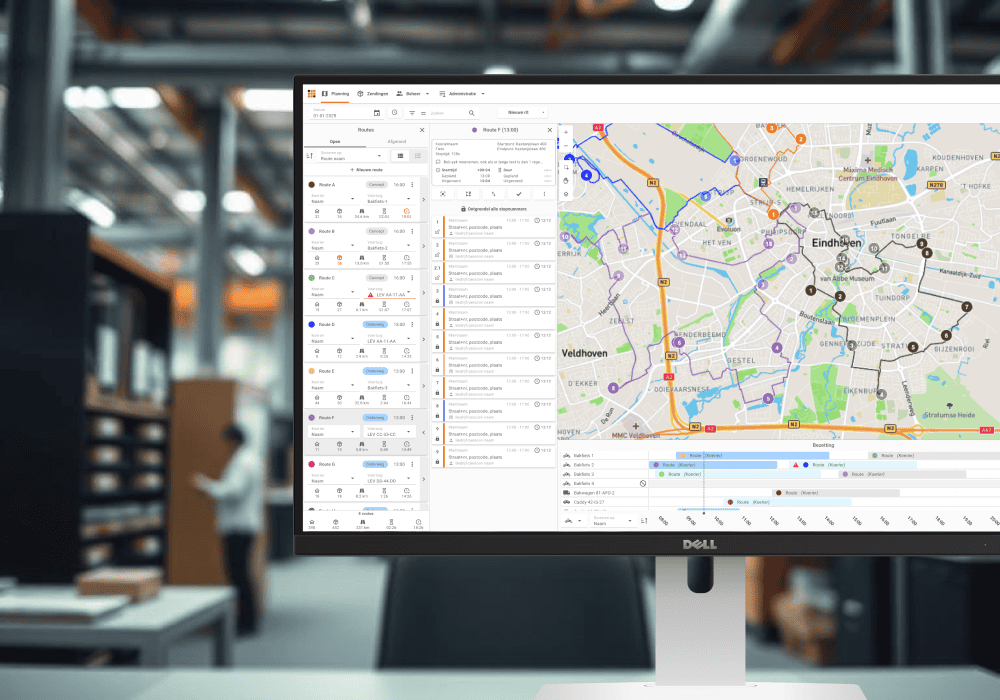Screen dimensions: 1000x700
Task: Select the Bakfiets 2 row in the timeline
Action: point(603,465)
